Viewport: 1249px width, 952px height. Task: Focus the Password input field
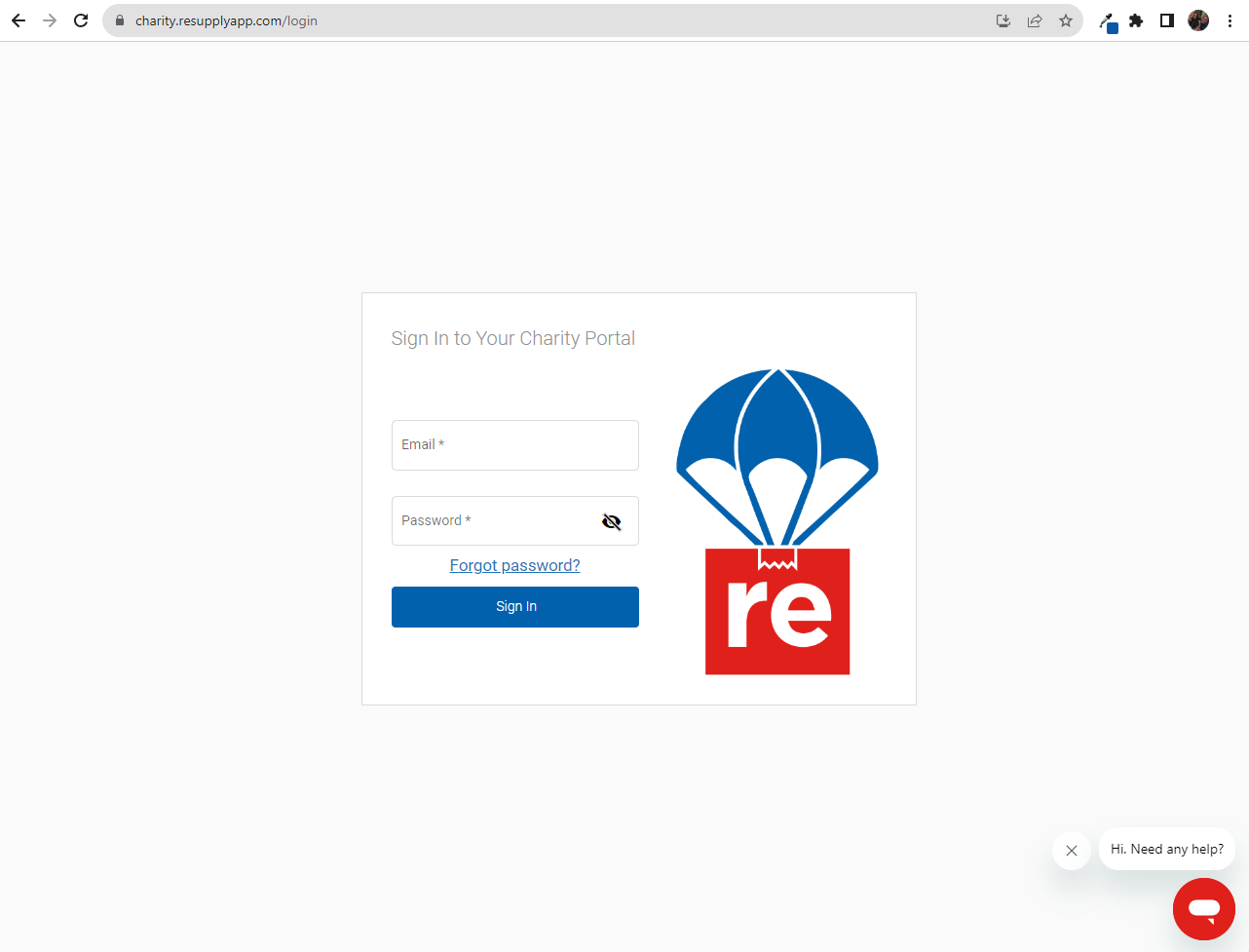click(515, 521)
